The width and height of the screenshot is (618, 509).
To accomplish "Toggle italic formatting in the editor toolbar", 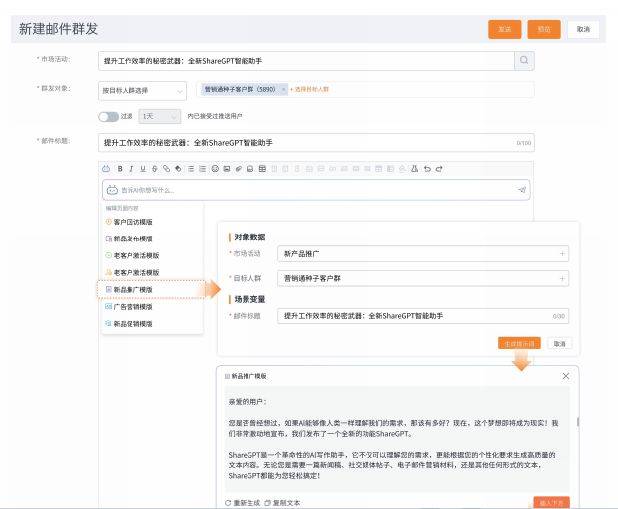I will 131,169.
